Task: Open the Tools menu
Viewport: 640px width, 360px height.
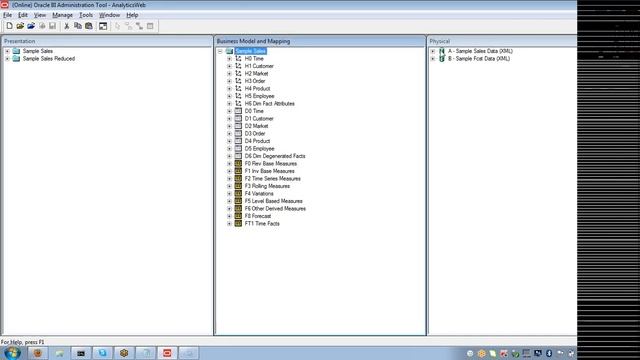Action: (86, 15)
